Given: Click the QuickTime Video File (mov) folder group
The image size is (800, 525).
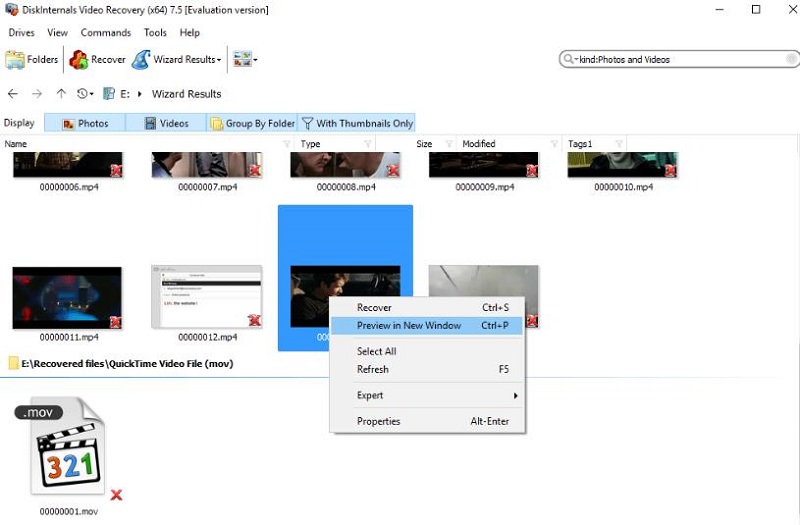Looking at the screenshot, I should [x=121, y=364].
